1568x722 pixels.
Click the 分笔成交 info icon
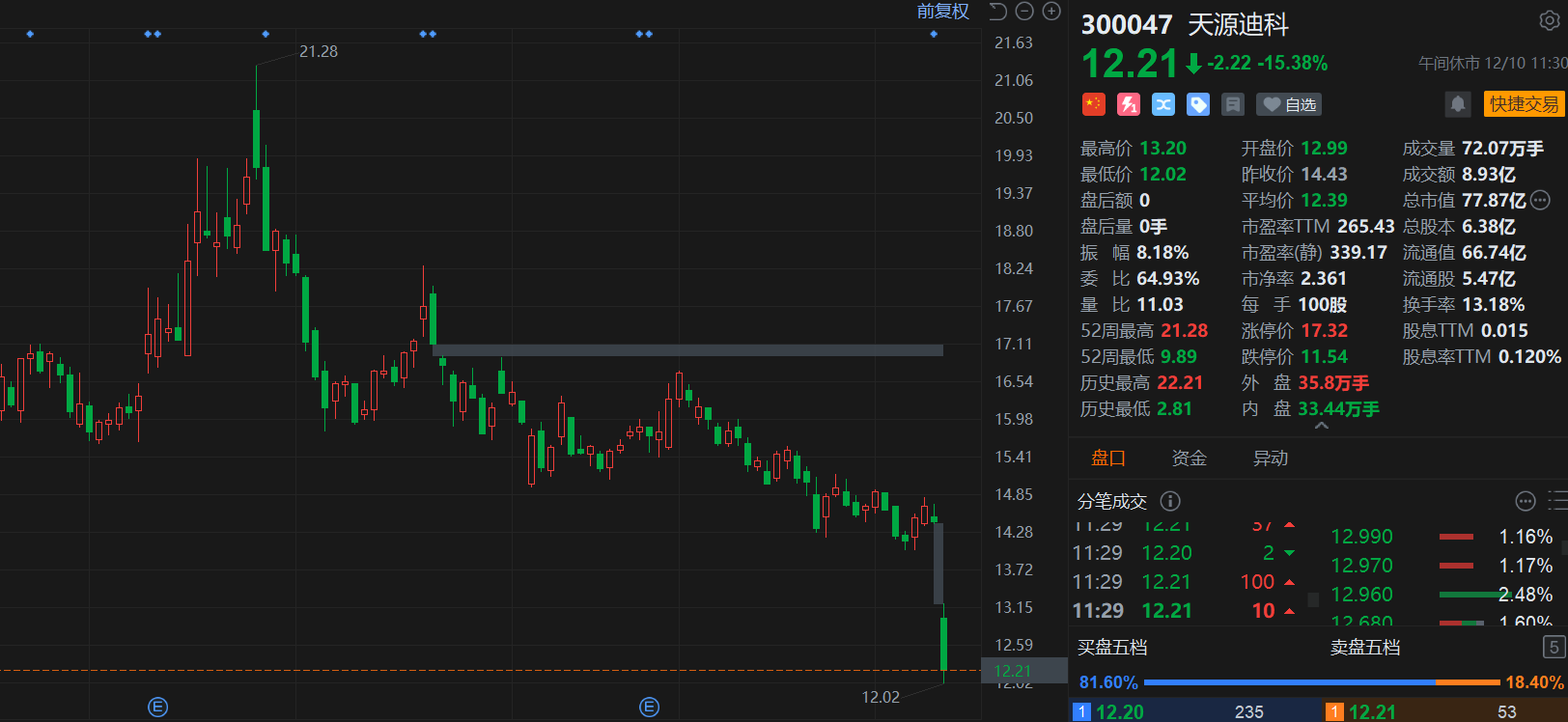pyautogui.click(x=1170, y=501)
